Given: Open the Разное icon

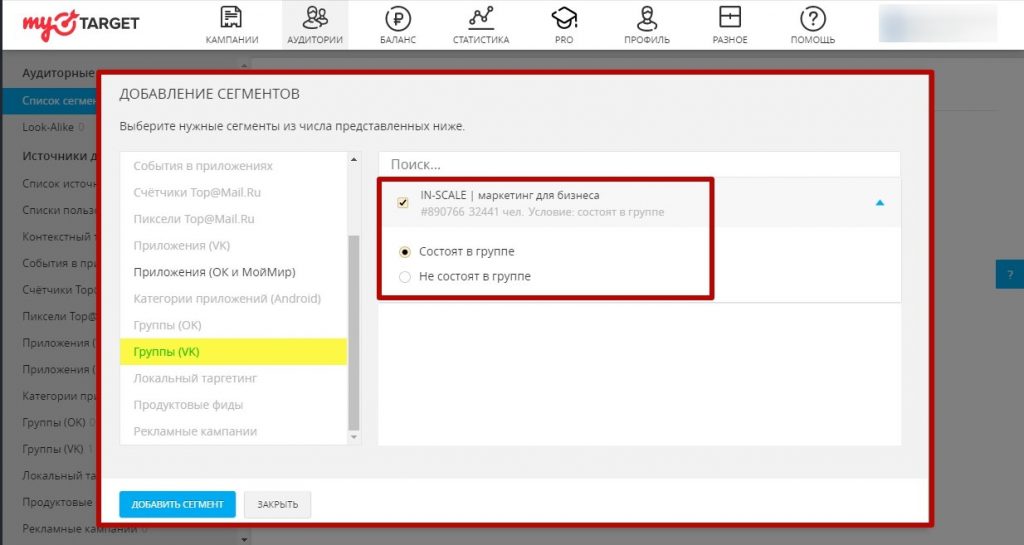Looking at the screenshot, I should coord(730,18).
